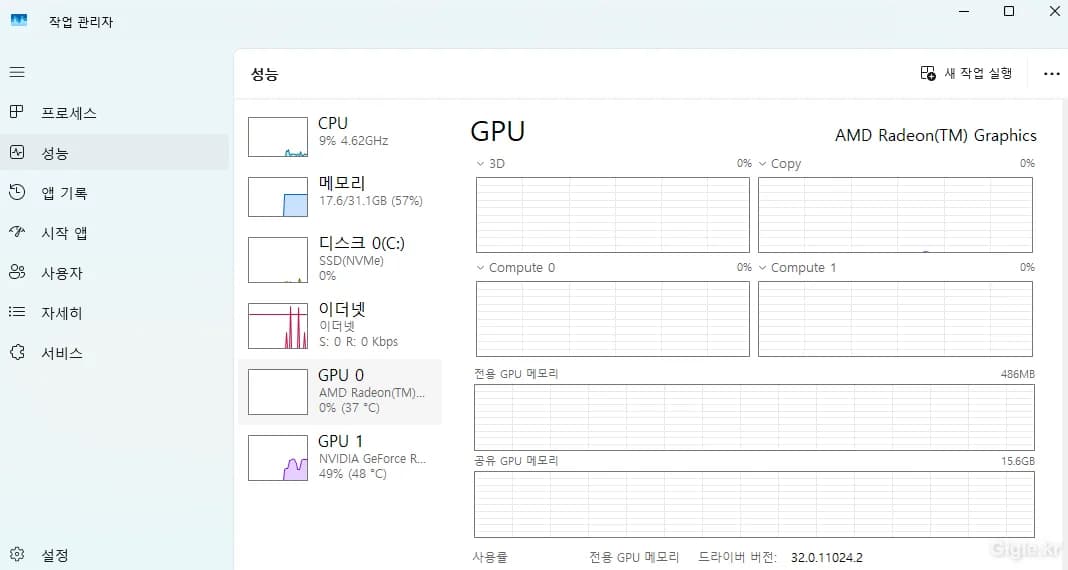The width and height of the screenshot is (1068, 570).
Task: Click driver version 32.0.11024.2
Action: [x=827, y=558]
